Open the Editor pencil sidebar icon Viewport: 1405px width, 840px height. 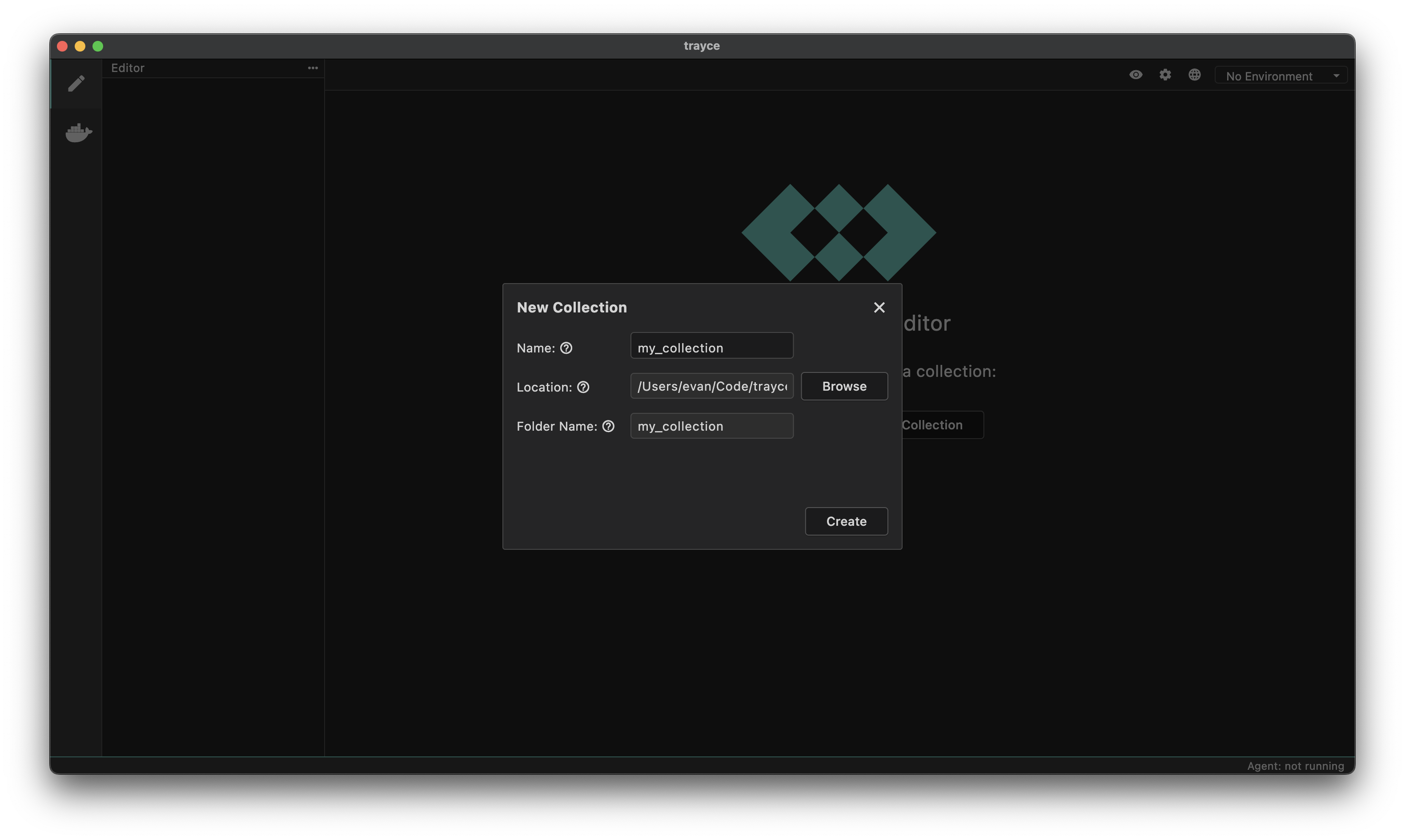pyautogui.click(x=76, y=84)
